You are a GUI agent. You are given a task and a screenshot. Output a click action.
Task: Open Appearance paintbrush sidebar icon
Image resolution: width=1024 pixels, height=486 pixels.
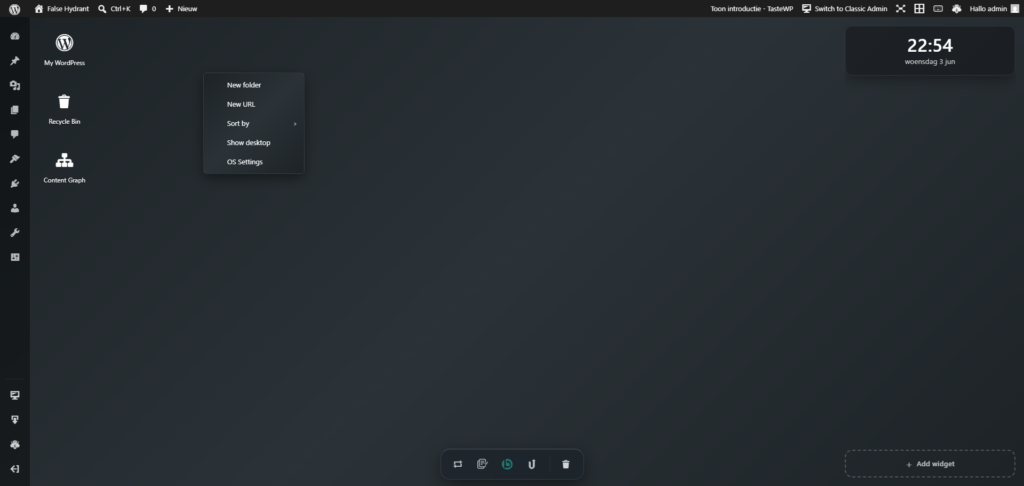[15, 159]
